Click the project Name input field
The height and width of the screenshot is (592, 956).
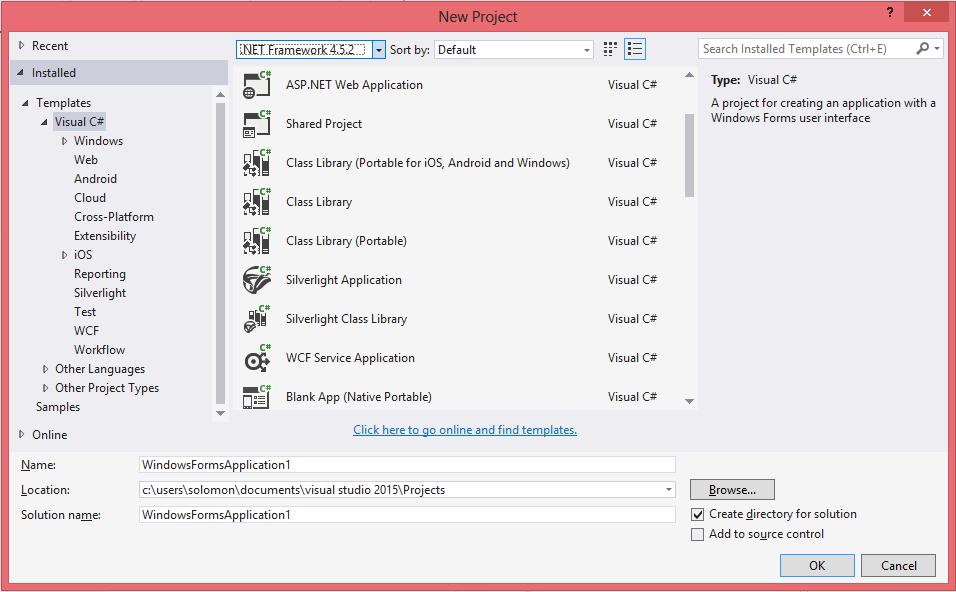tap(407, 465)
